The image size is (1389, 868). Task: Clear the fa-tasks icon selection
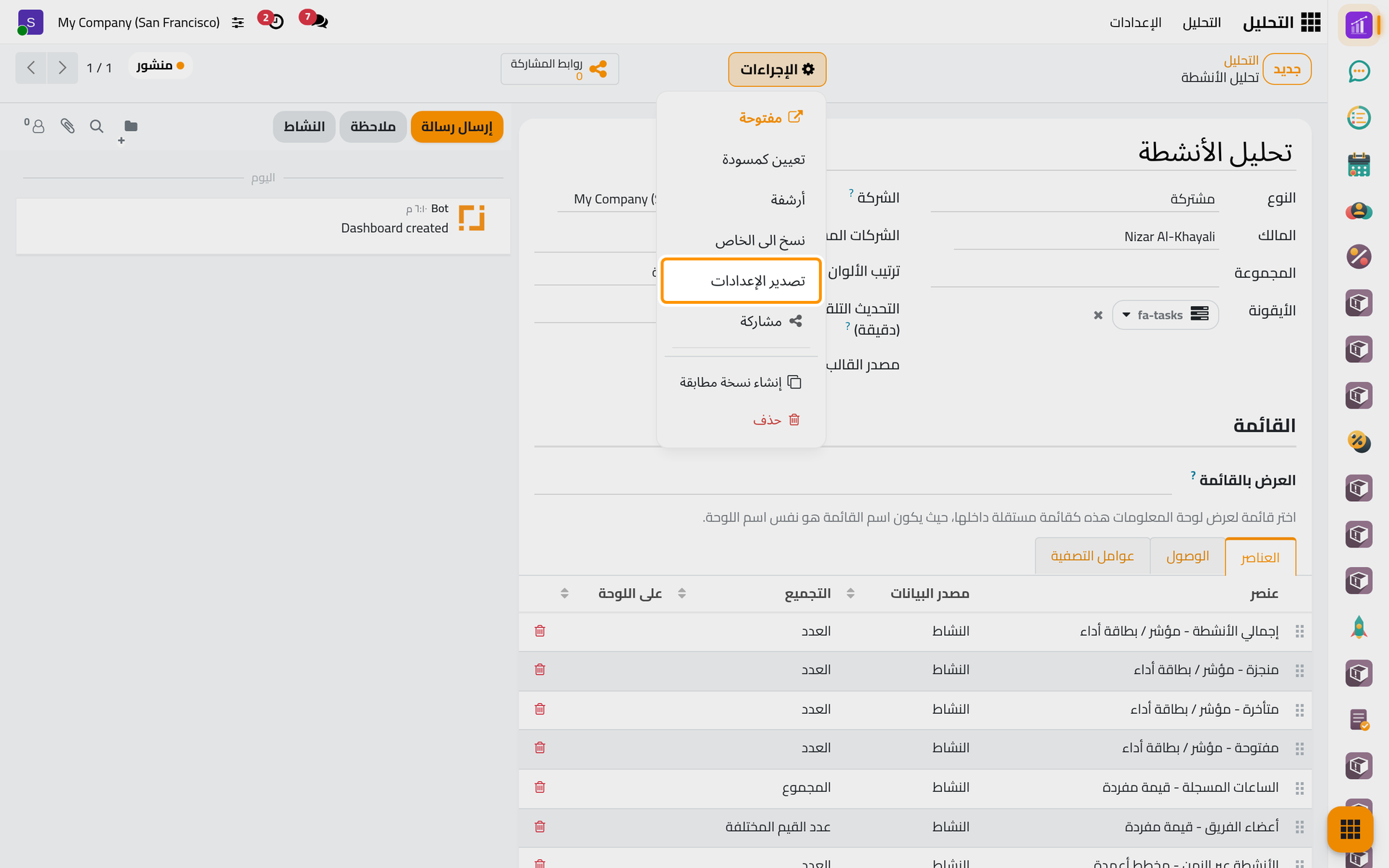tap(1098, 315)
